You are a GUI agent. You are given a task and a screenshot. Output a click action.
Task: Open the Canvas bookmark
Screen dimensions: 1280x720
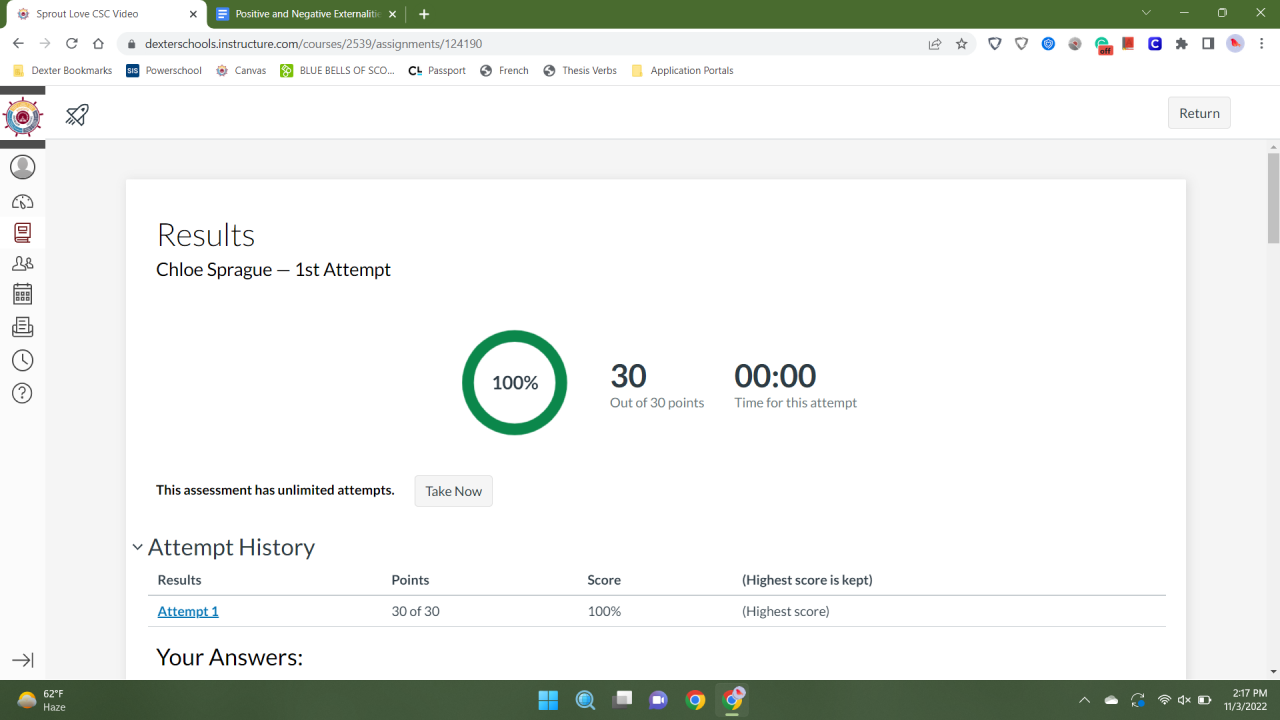click(x=241, y=71)
